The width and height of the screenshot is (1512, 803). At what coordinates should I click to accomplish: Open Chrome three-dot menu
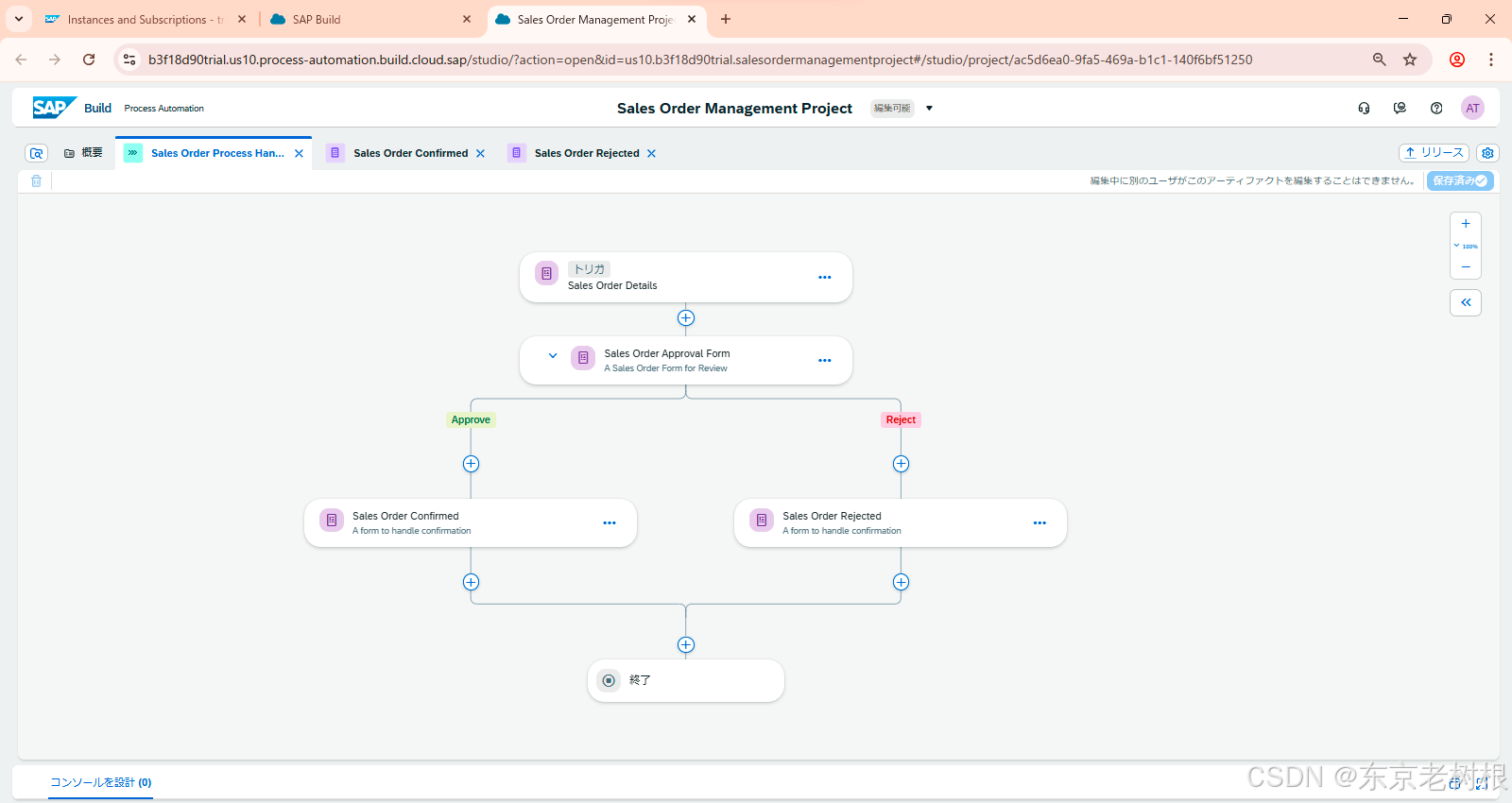[1491, 60]
